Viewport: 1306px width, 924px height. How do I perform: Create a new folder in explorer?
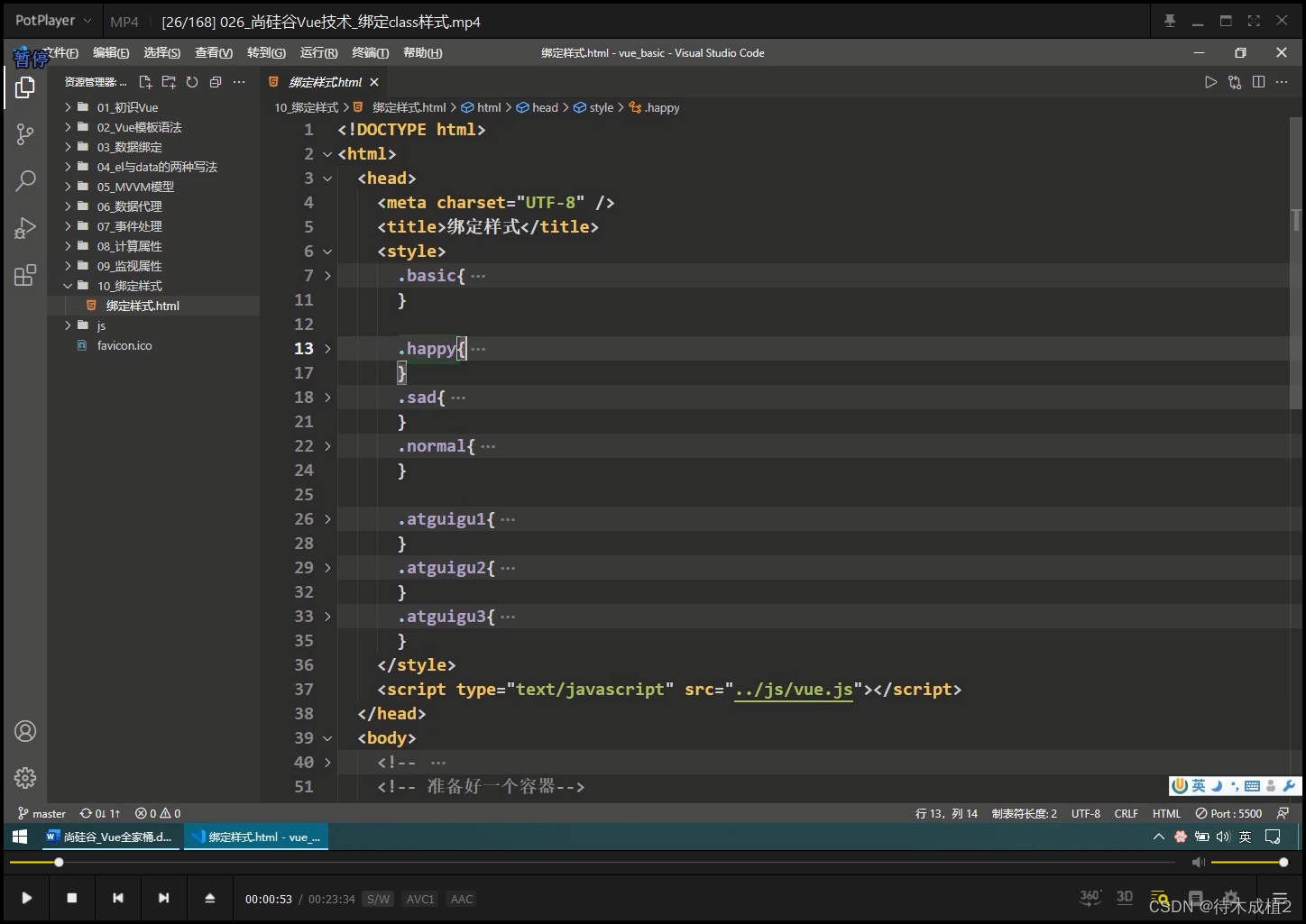coord(169,82)
